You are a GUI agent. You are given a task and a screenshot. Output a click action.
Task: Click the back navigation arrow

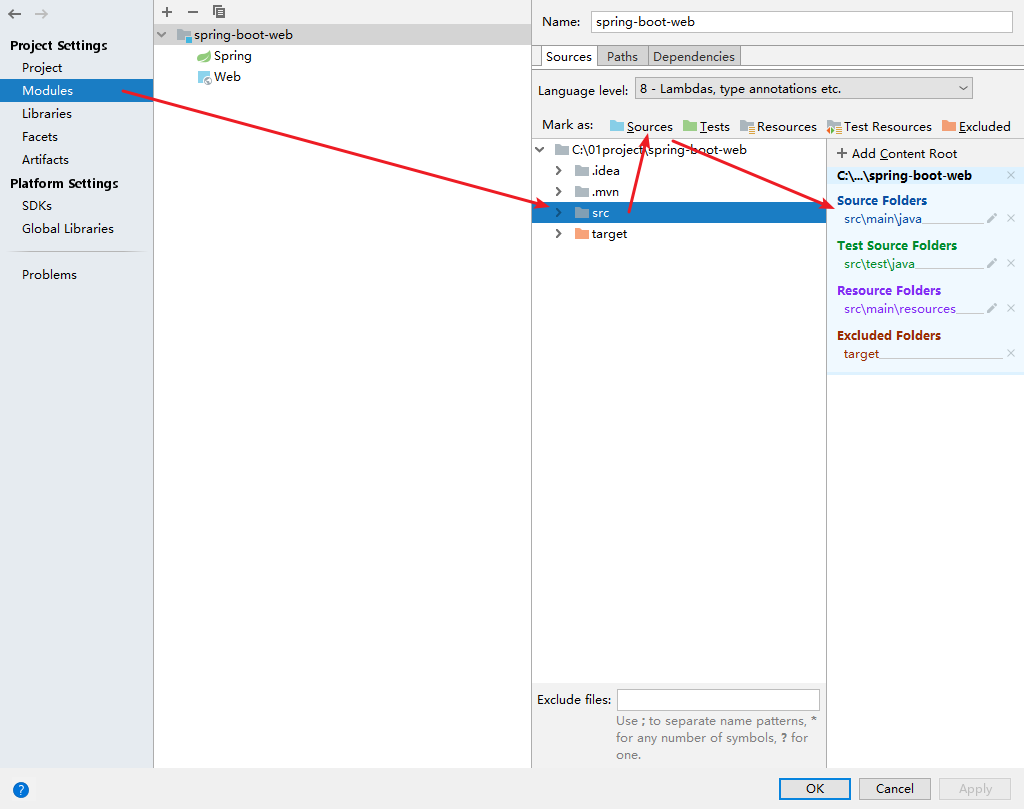tap(14, 14)
